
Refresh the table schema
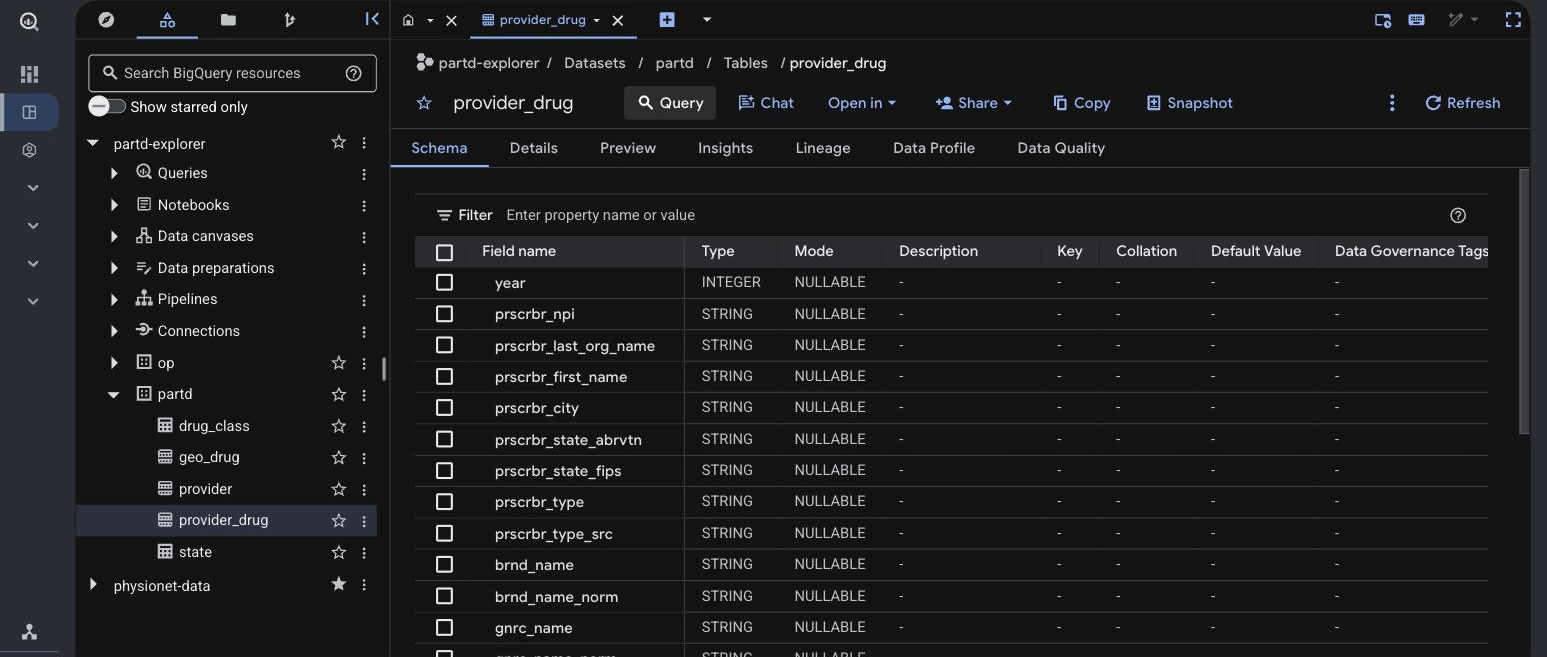1462,103
